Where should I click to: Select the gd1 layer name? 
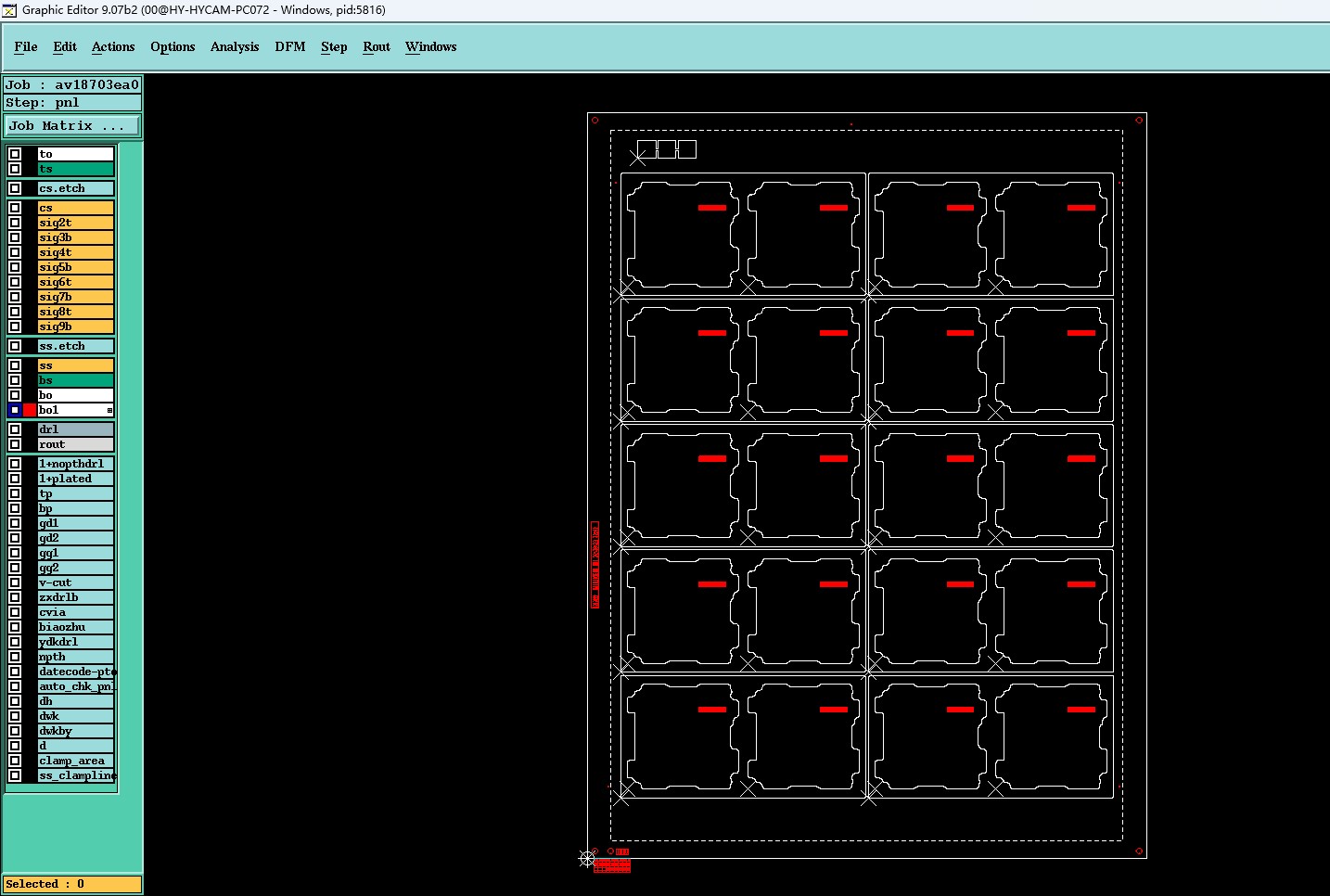pos(75,523)
